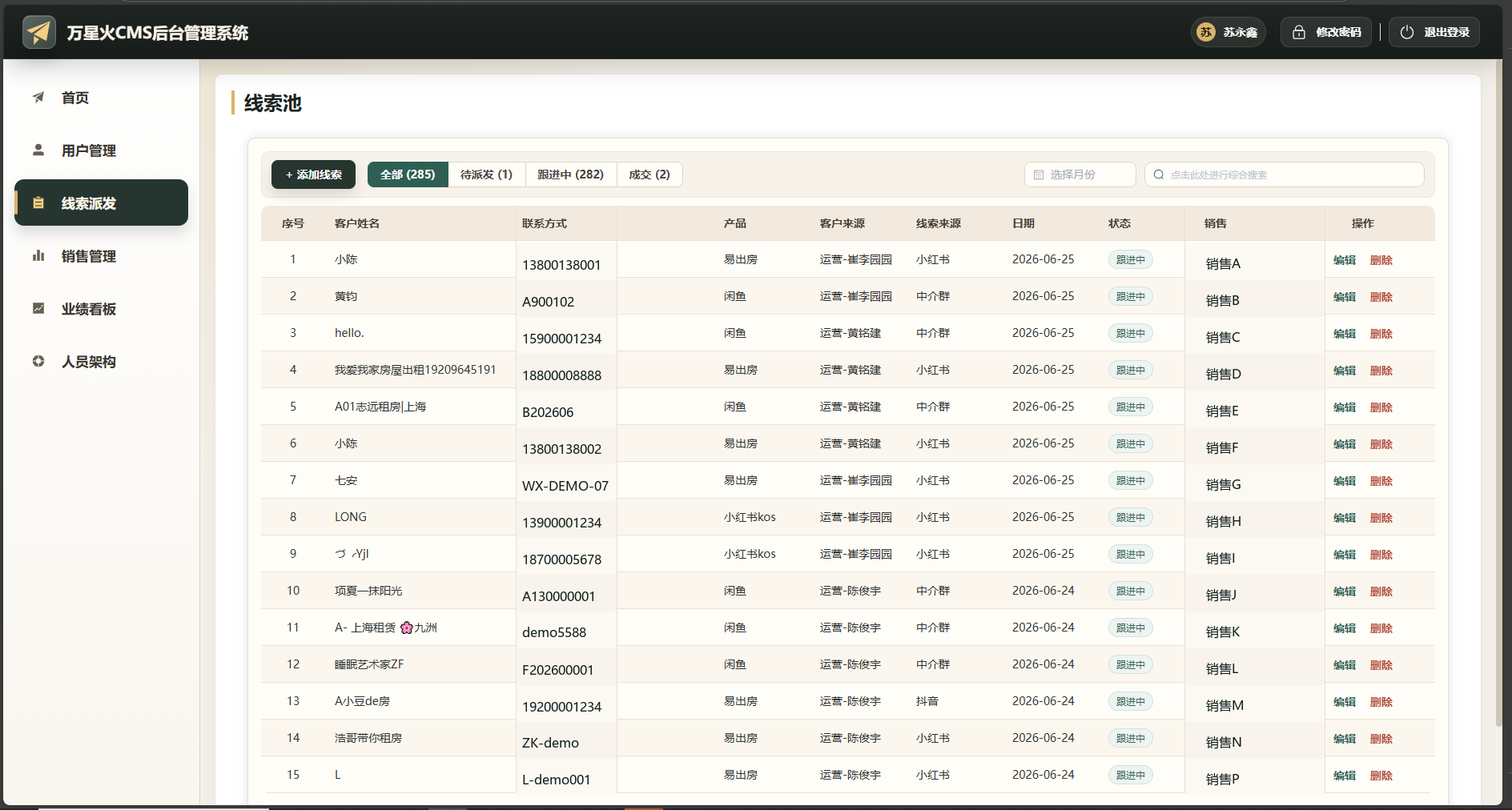This screenshot has height=810, width=1512.
Task: Click 苏永鑫 user name
Action: point(1241,32)
